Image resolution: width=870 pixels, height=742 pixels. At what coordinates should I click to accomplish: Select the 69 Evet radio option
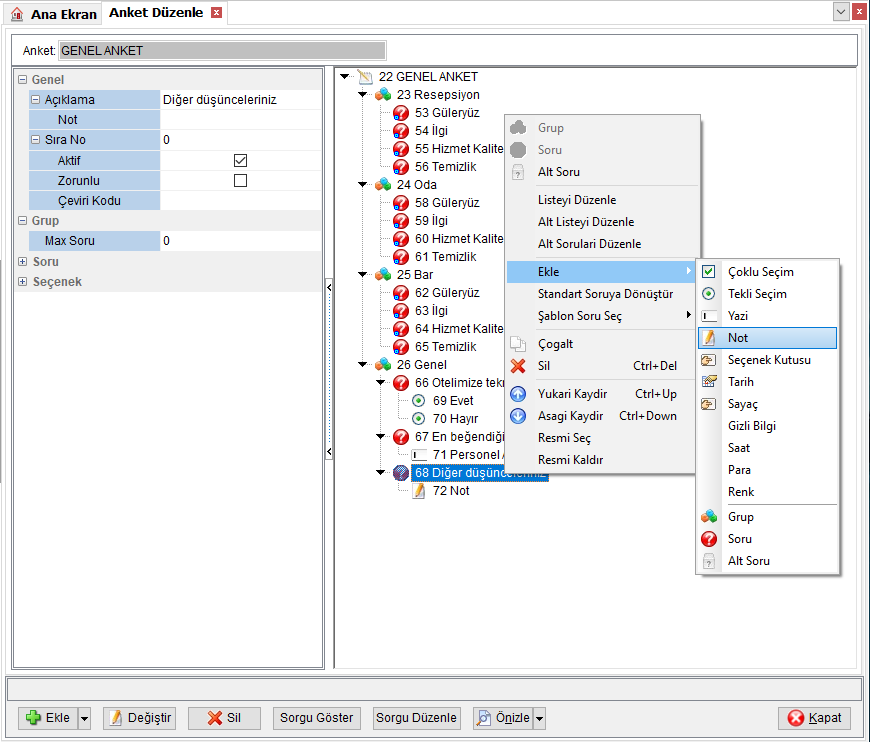click(x=419, y=401)
